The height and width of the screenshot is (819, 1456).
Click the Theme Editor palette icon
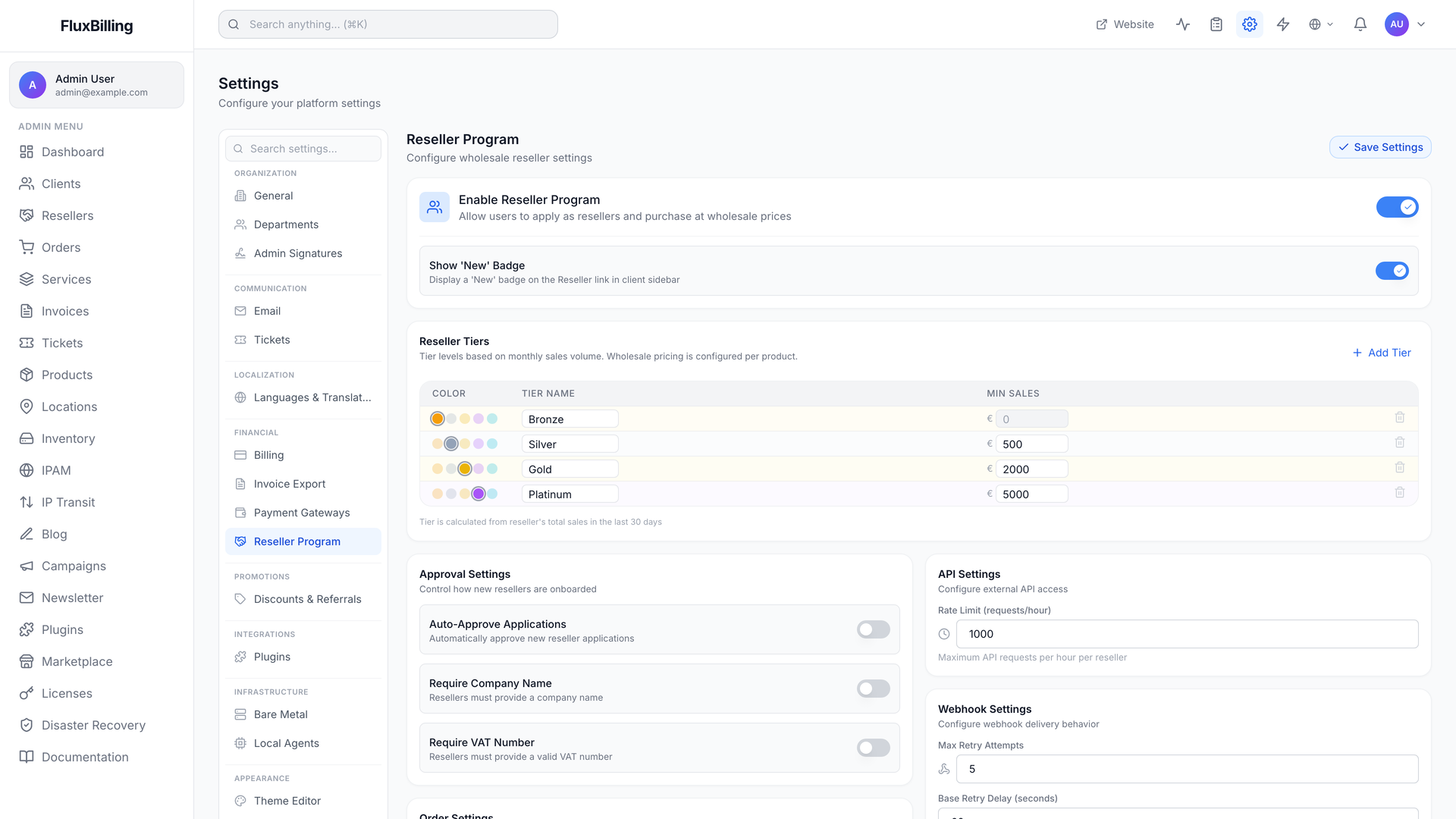tap(240, 801)
